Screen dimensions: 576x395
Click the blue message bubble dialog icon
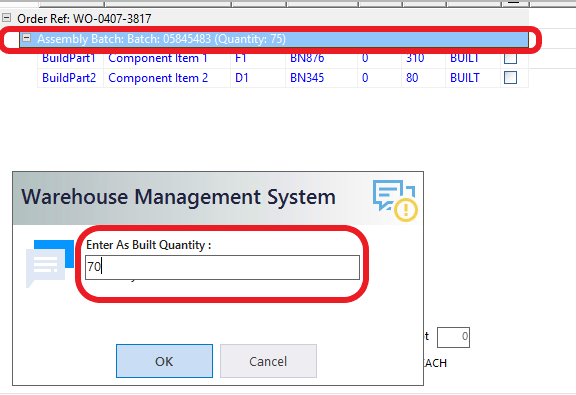coord(49,263)
